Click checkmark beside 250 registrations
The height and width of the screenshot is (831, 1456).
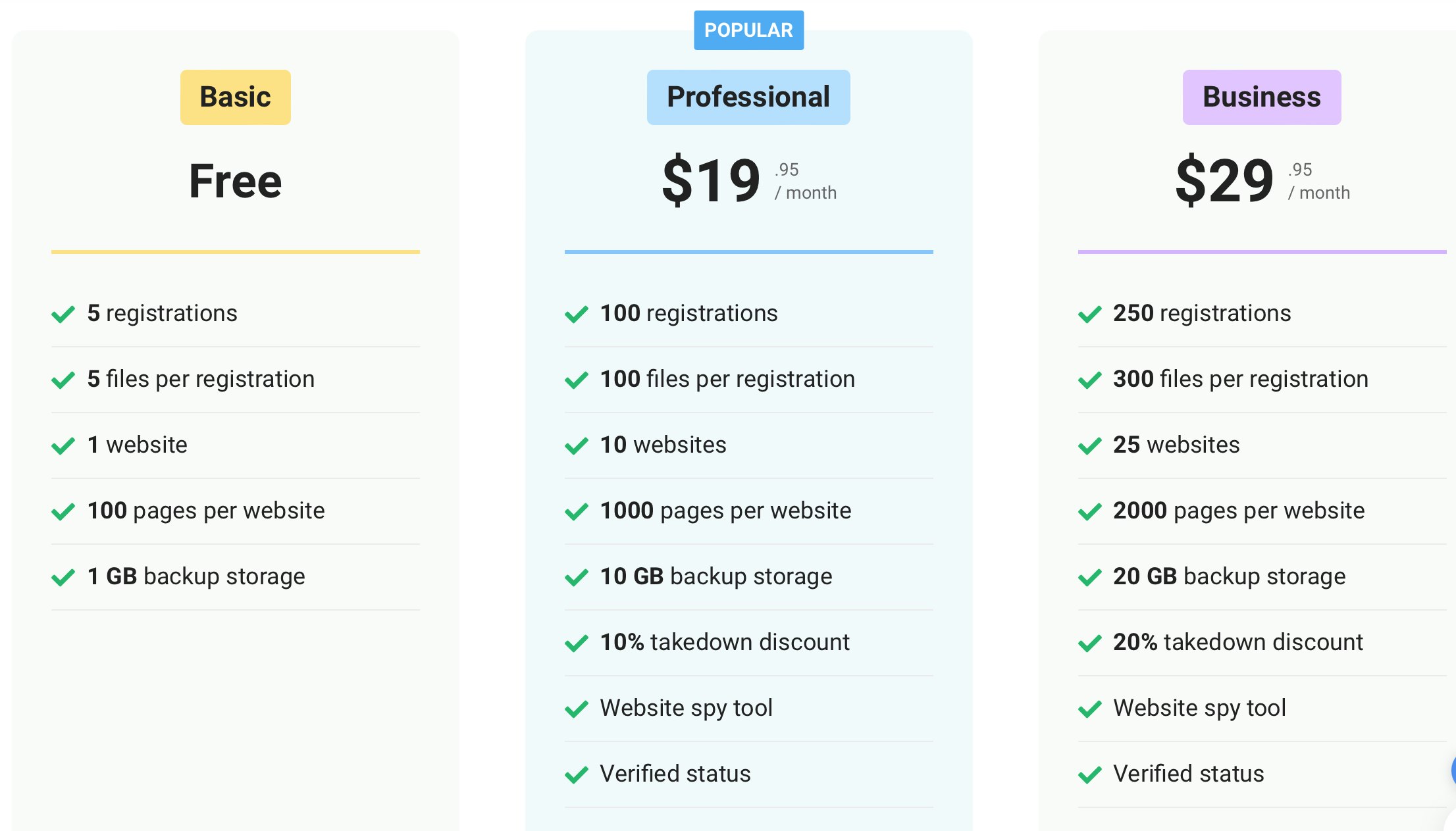pyautogui.click(x=1090, y=314)
